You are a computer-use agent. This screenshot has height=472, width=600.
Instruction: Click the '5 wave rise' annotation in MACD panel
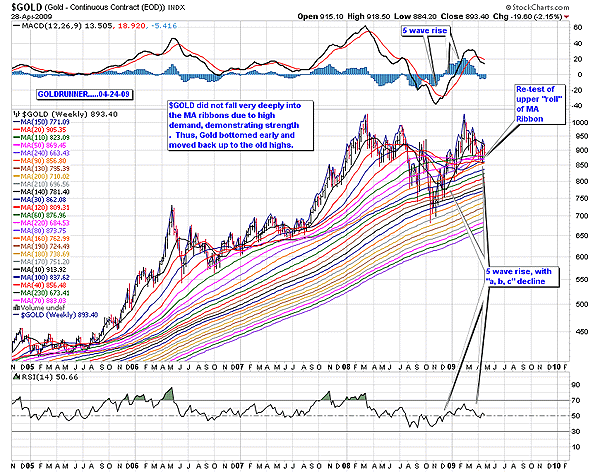point(425,31)
